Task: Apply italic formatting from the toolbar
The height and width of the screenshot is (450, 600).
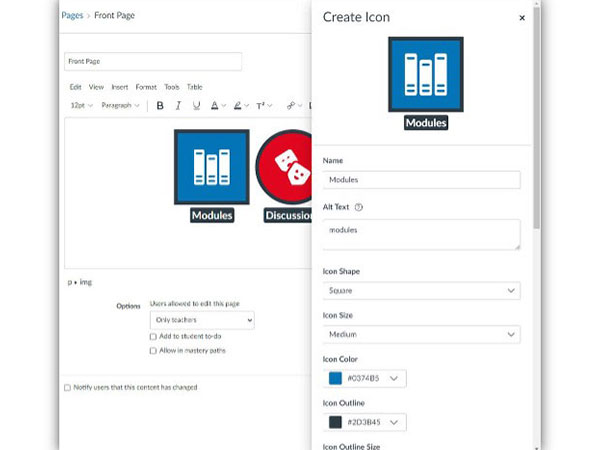Action: coord(178,105)
